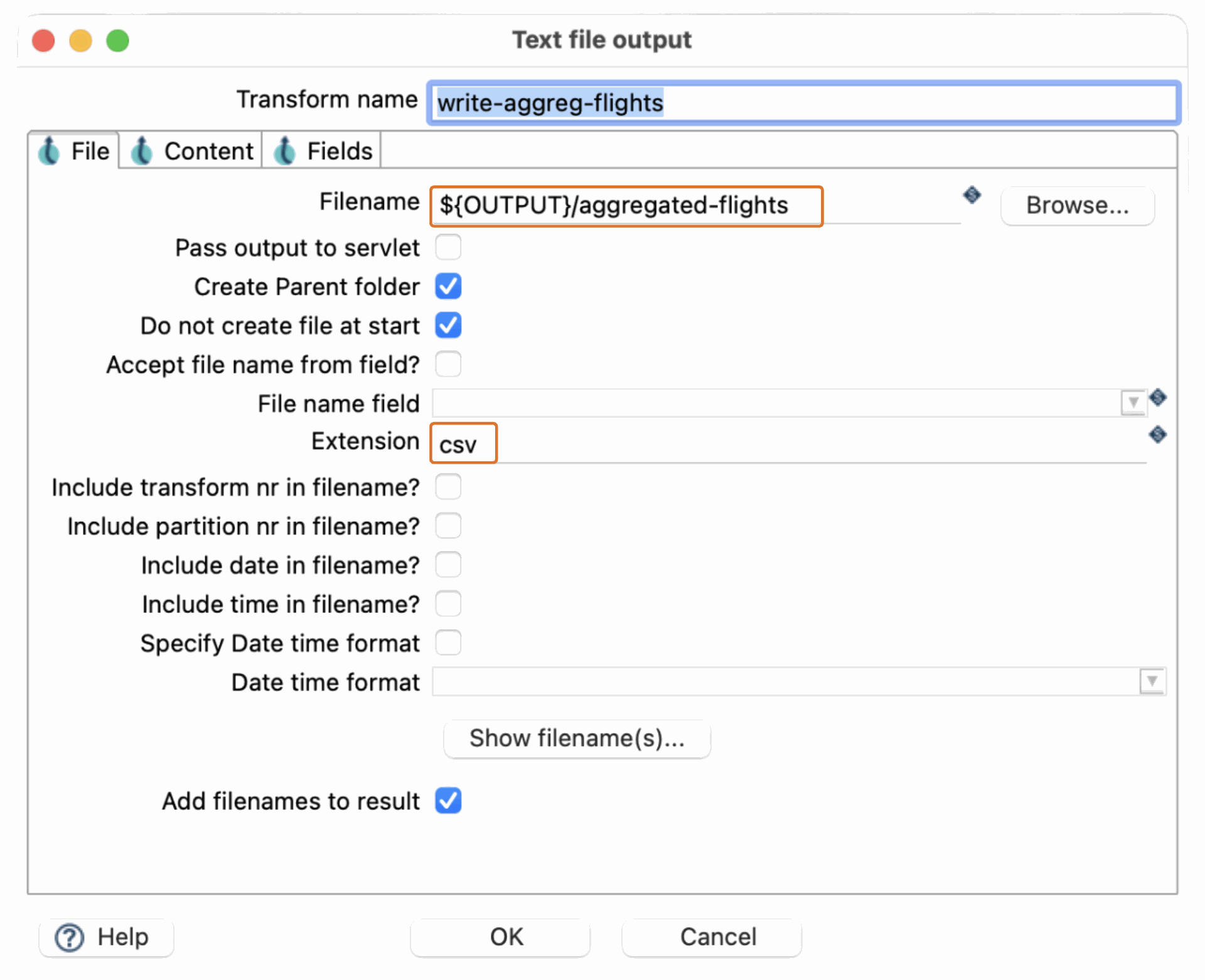The height and width of the screenshot is (980, 1205).
Task: Enable Accept file name from field
Action: pyautogui.click(x=448, y=364)
